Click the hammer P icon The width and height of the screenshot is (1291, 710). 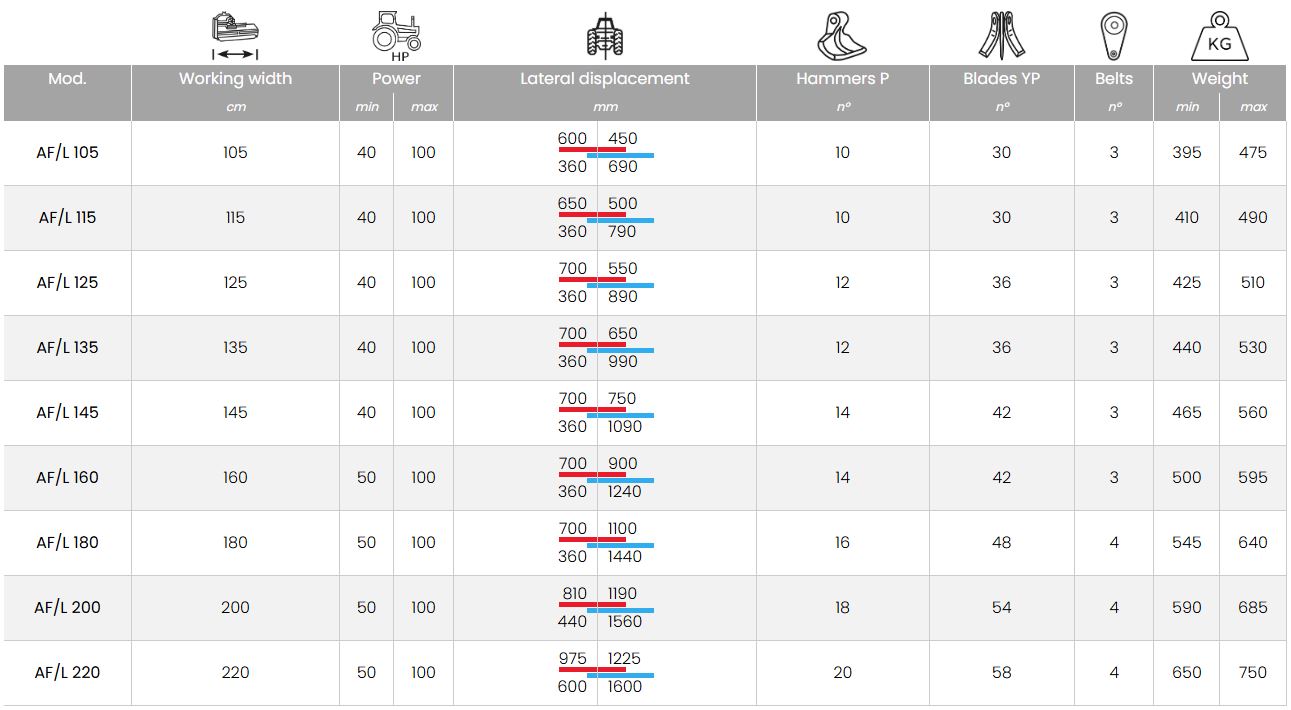[x=841, y=36]
